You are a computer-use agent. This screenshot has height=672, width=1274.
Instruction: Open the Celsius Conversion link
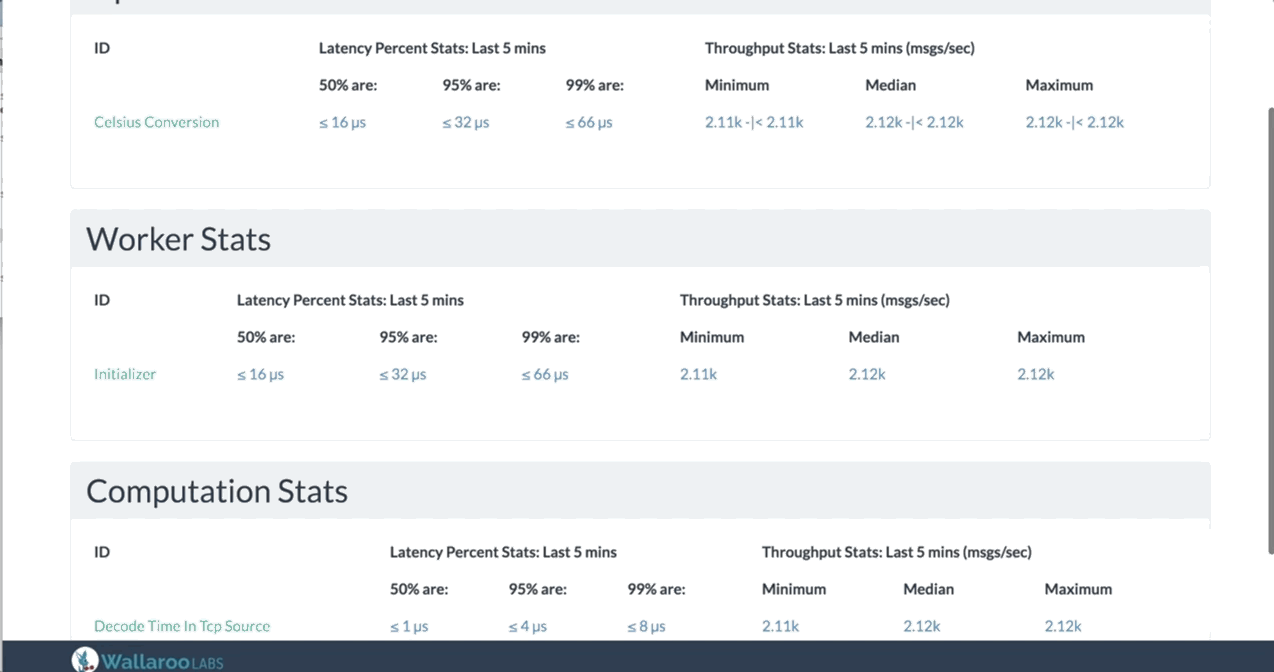click(156, 122)
